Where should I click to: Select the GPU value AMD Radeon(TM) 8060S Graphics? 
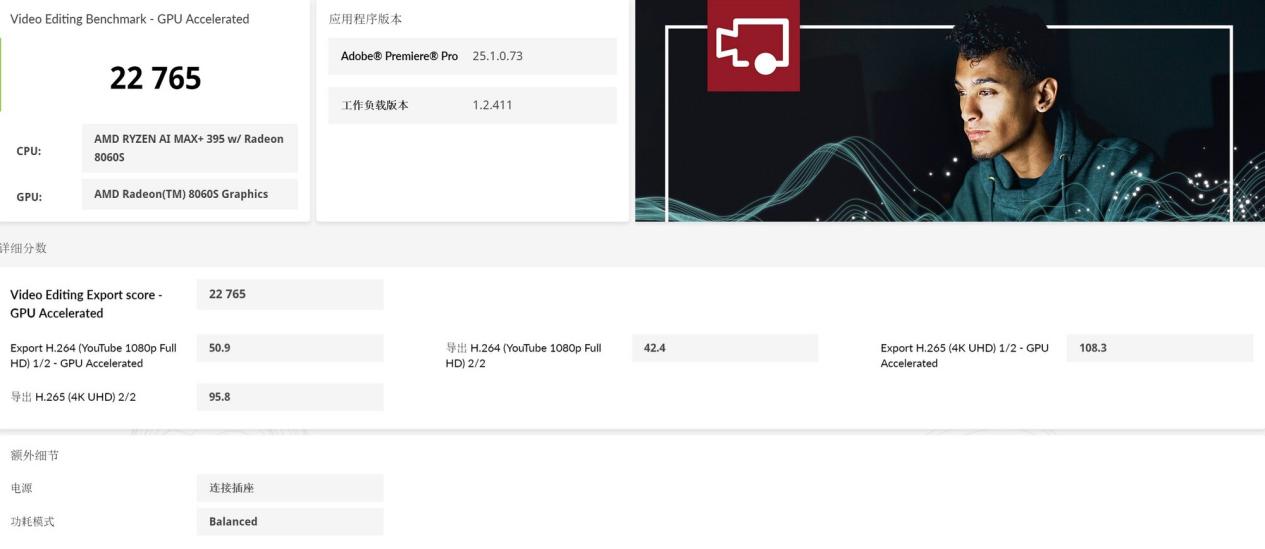189,194
